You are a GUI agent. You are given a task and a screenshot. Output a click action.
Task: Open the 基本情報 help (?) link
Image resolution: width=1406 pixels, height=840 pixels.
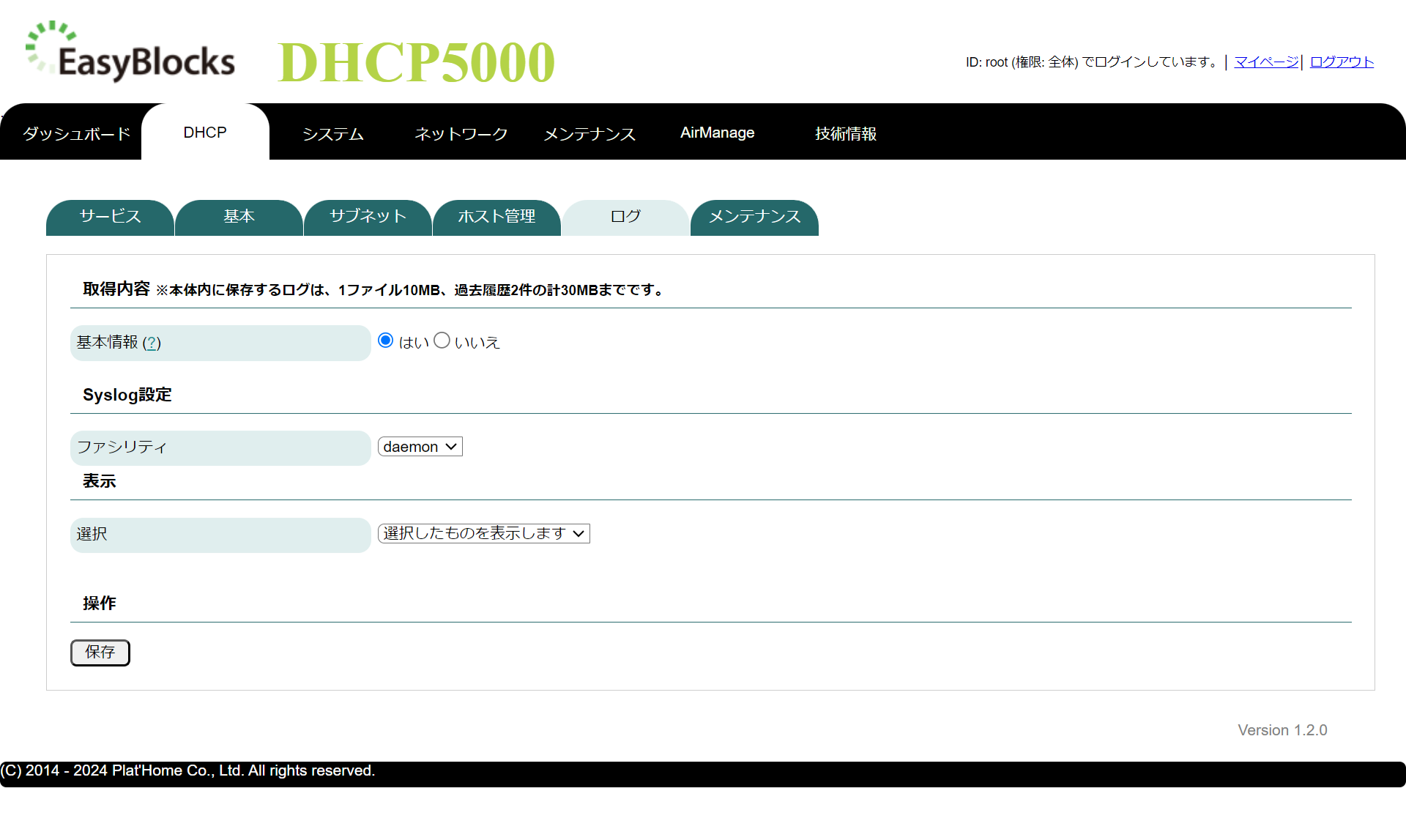tap(152, 343)
